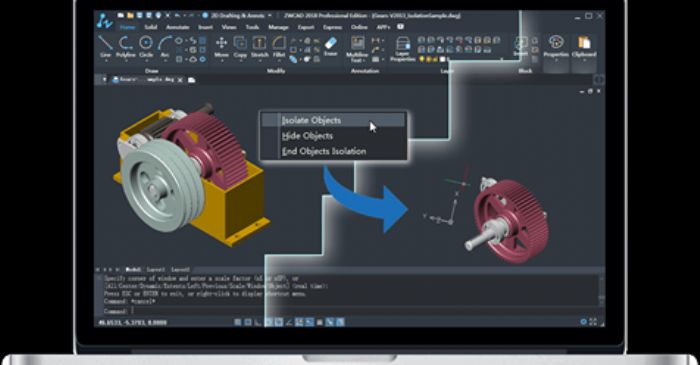The width and height of the screenshot is (700, 365).
Task: Toggle the first status bar snap button
Action: 238,322
